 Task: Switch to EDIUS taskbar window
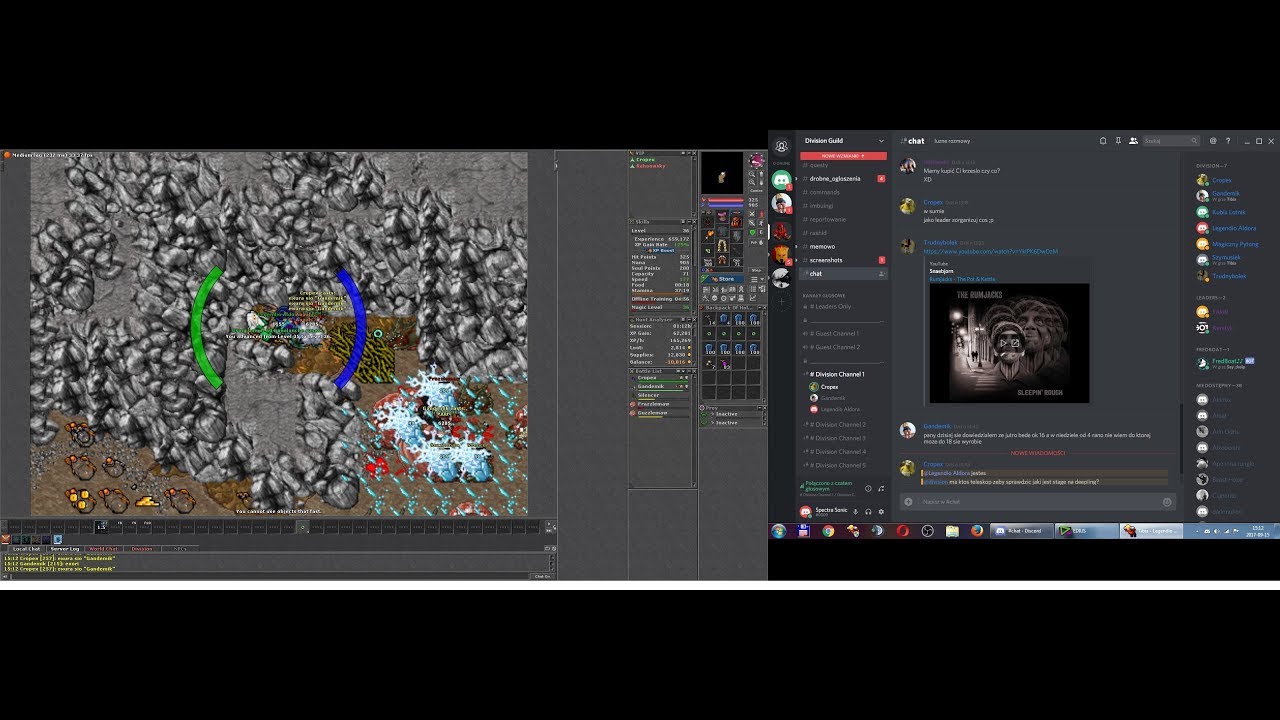[1086, 531]
